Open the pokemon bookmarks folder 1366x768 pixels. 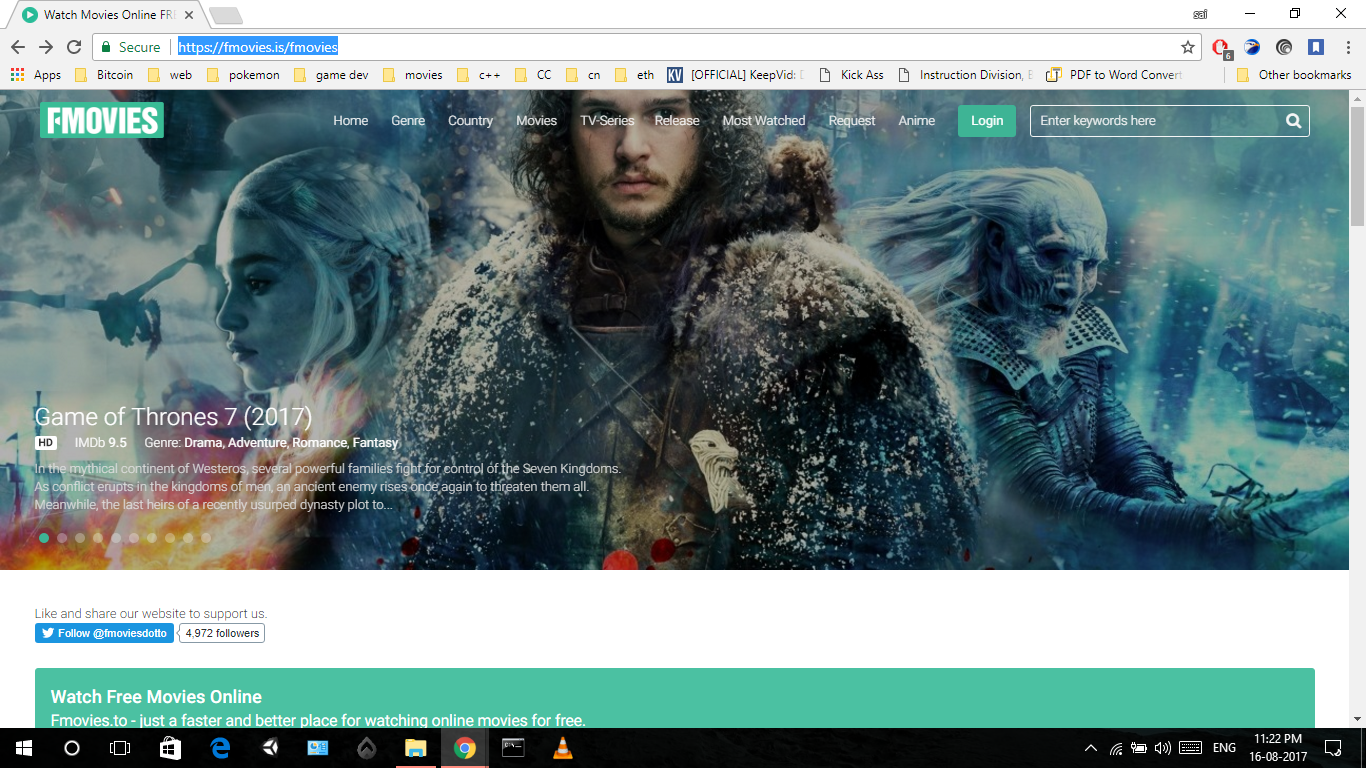coord(243,75)
